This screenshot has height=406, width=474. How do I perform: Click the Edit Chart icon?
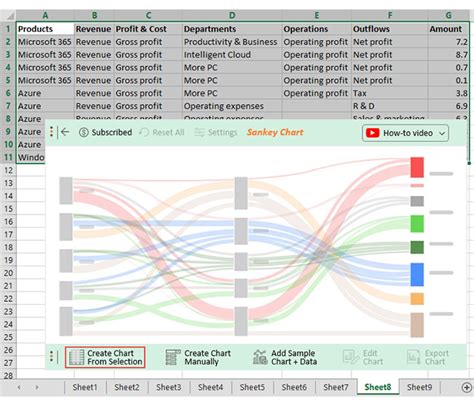(x=351, y=357)
